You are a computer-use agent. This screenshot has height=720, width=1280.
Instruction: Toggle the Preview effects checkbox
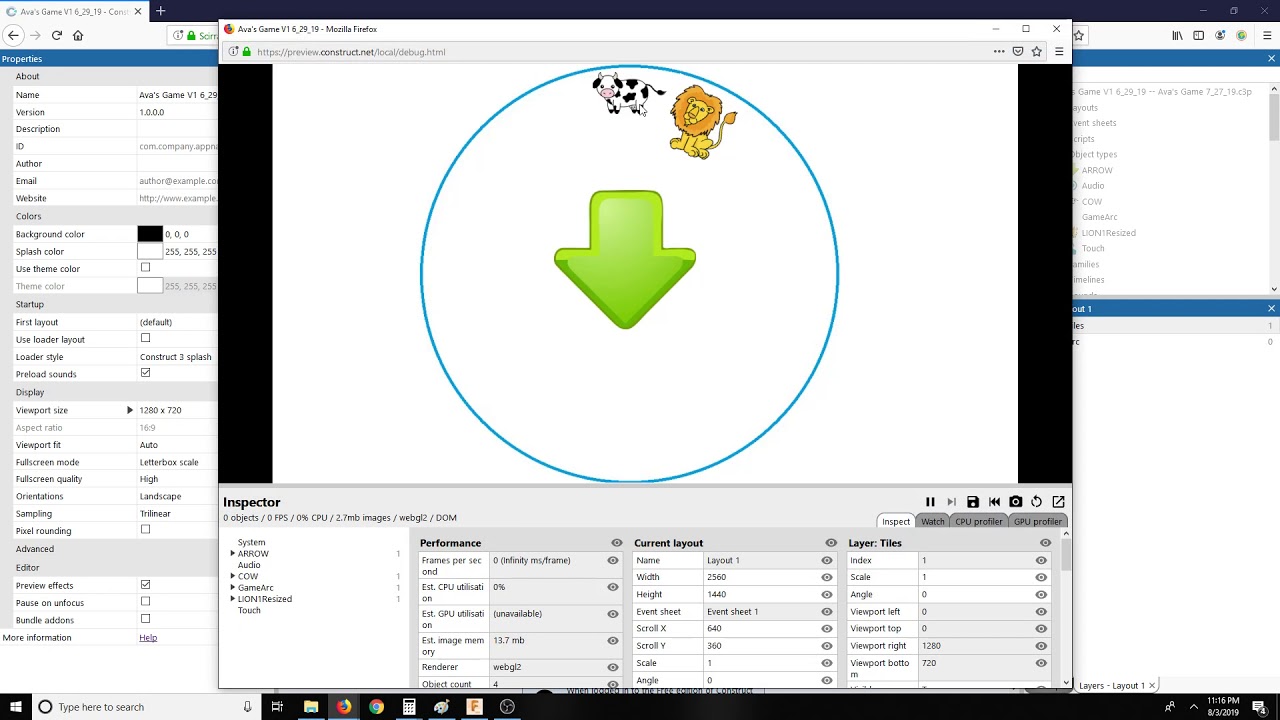[x=145, y=585]
